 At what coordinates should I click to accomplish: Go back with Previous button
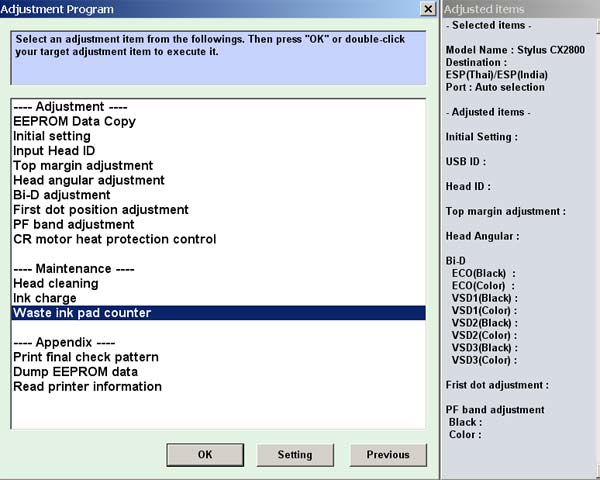pyautogui.click(x=388, y=454)
